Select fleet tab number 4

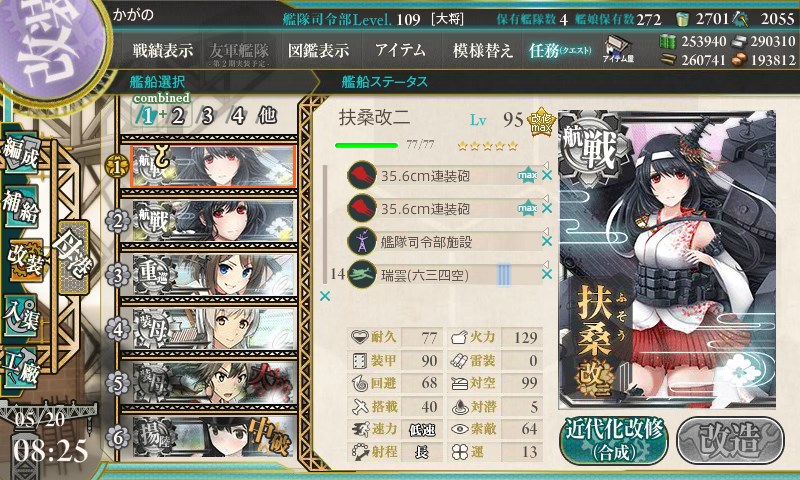[x=236, y=116]
